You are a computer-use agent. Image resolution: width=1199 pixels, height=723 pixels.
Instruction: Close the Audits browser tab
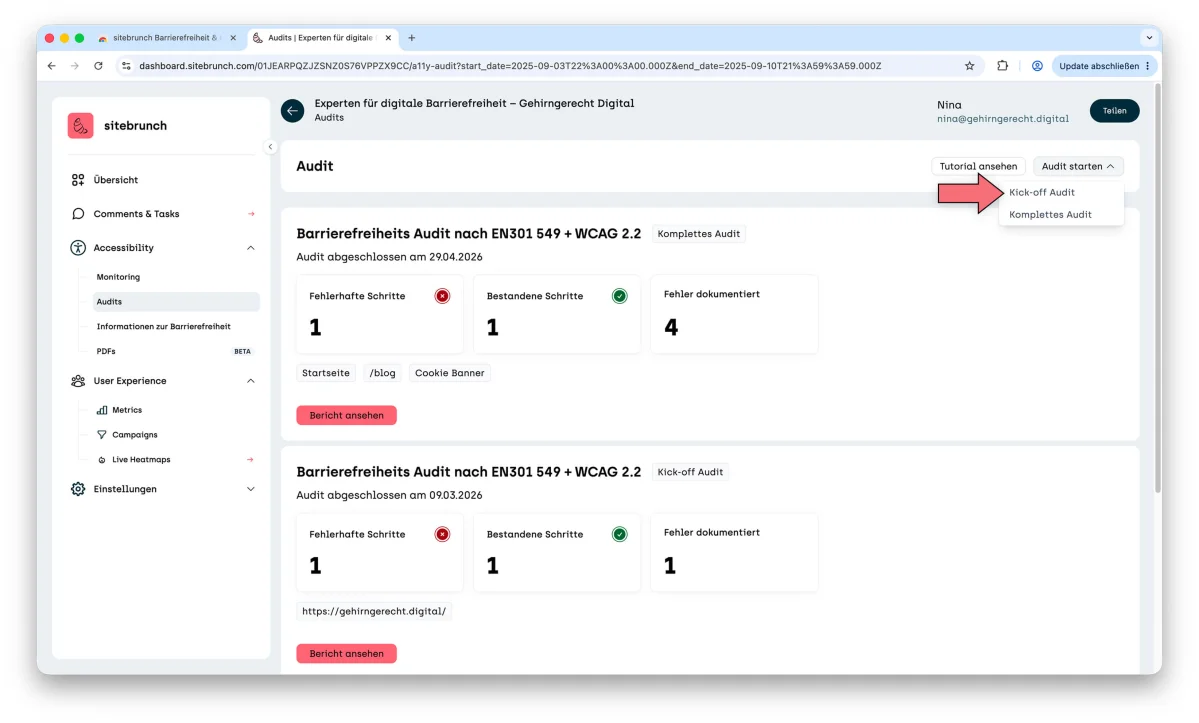pyautogui.click(x=388, y=37)
